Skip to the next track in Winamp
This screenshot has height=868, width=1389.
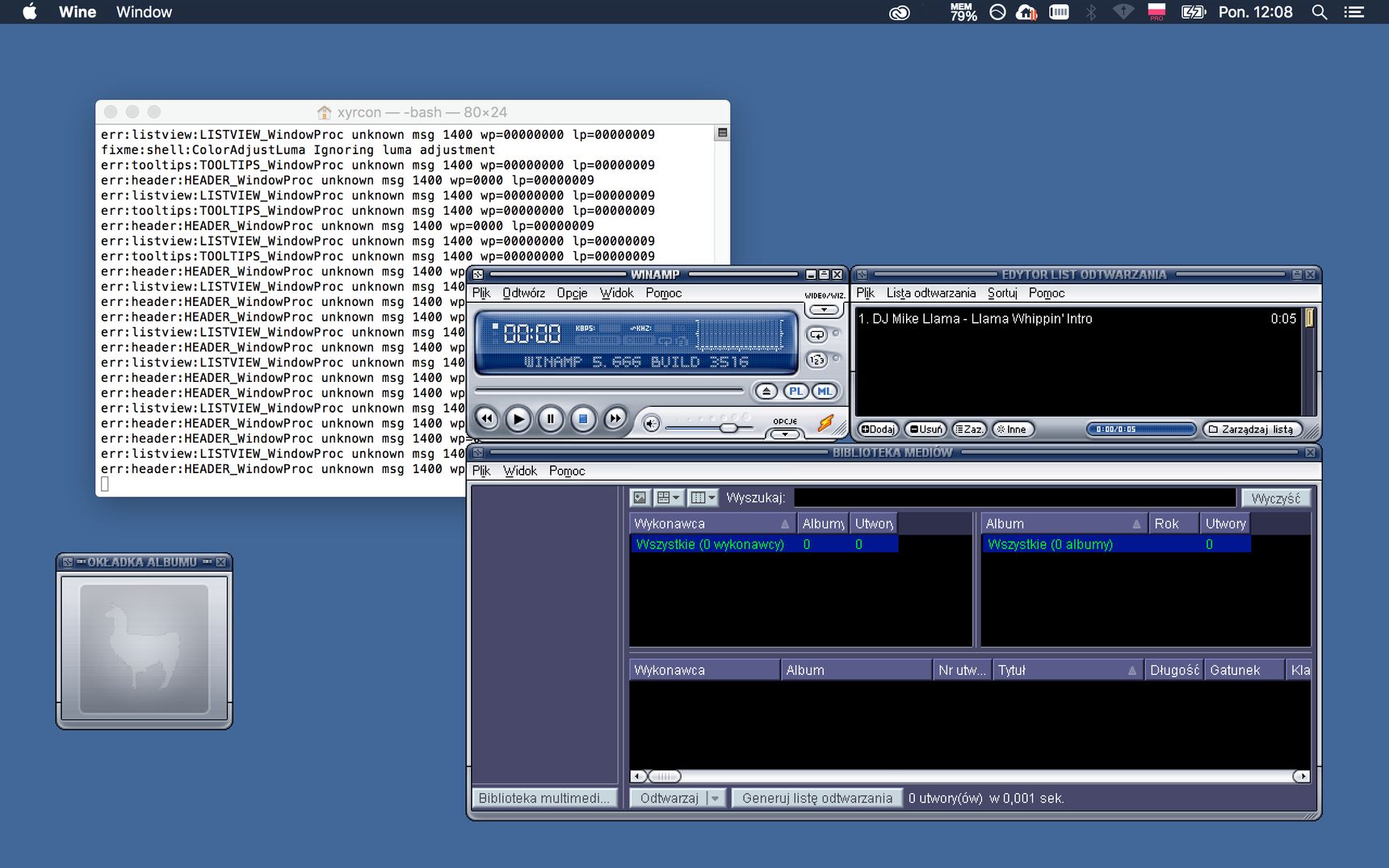(615, 418)
